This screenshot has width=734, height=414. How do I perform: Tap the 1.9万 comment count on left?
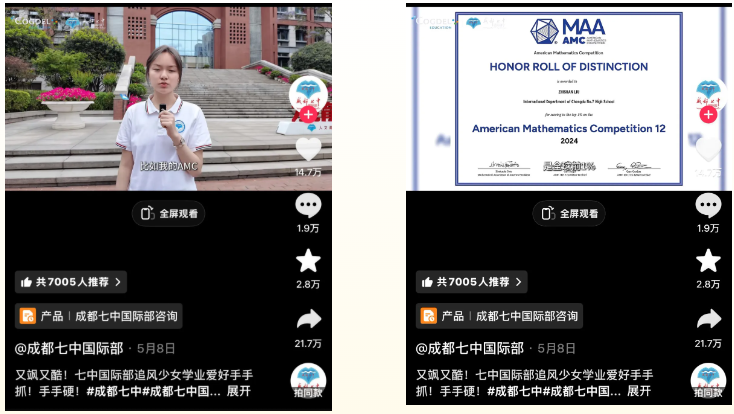[308, 229]
